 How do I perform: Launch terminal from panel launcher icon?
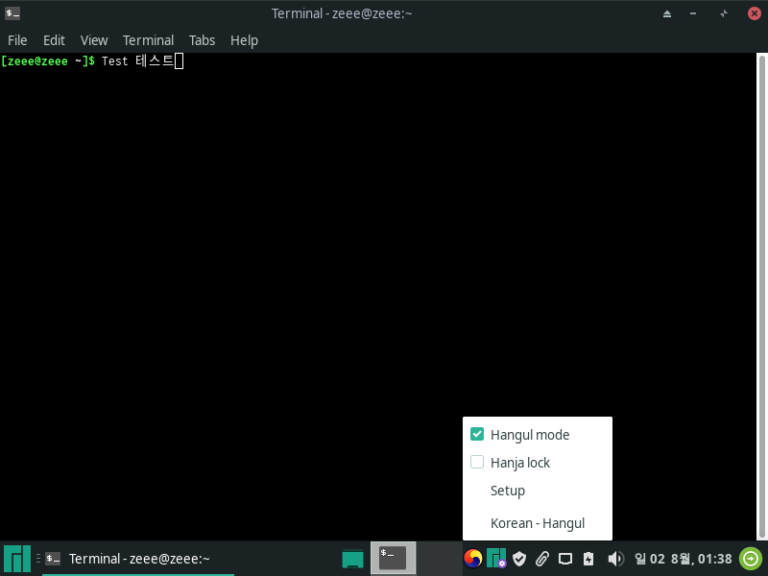click(x=393, y=558)
